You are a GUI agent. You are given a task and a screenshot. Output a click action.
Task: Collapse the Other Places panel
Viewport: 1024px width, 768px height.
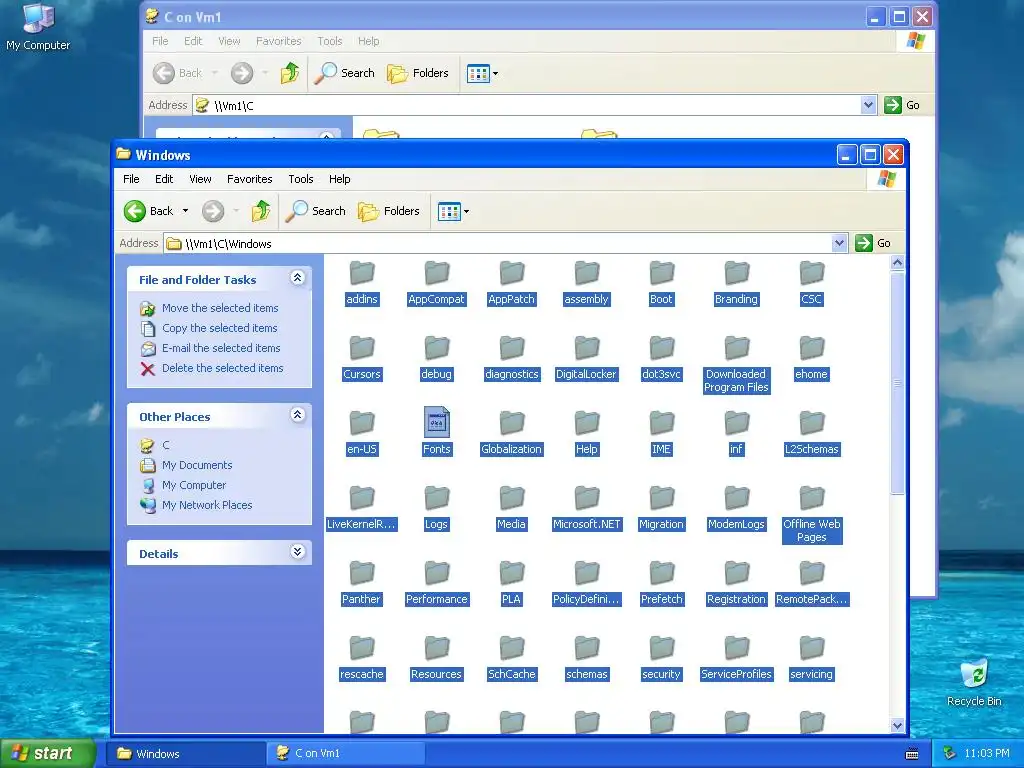297,415
